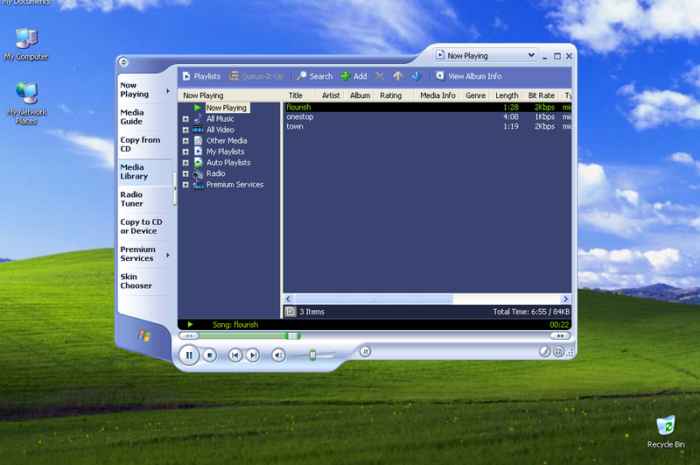The height and width of the screenshot is (465, 700).
Task: Expand the All Music tree node
Action: [x=186, y=119]
